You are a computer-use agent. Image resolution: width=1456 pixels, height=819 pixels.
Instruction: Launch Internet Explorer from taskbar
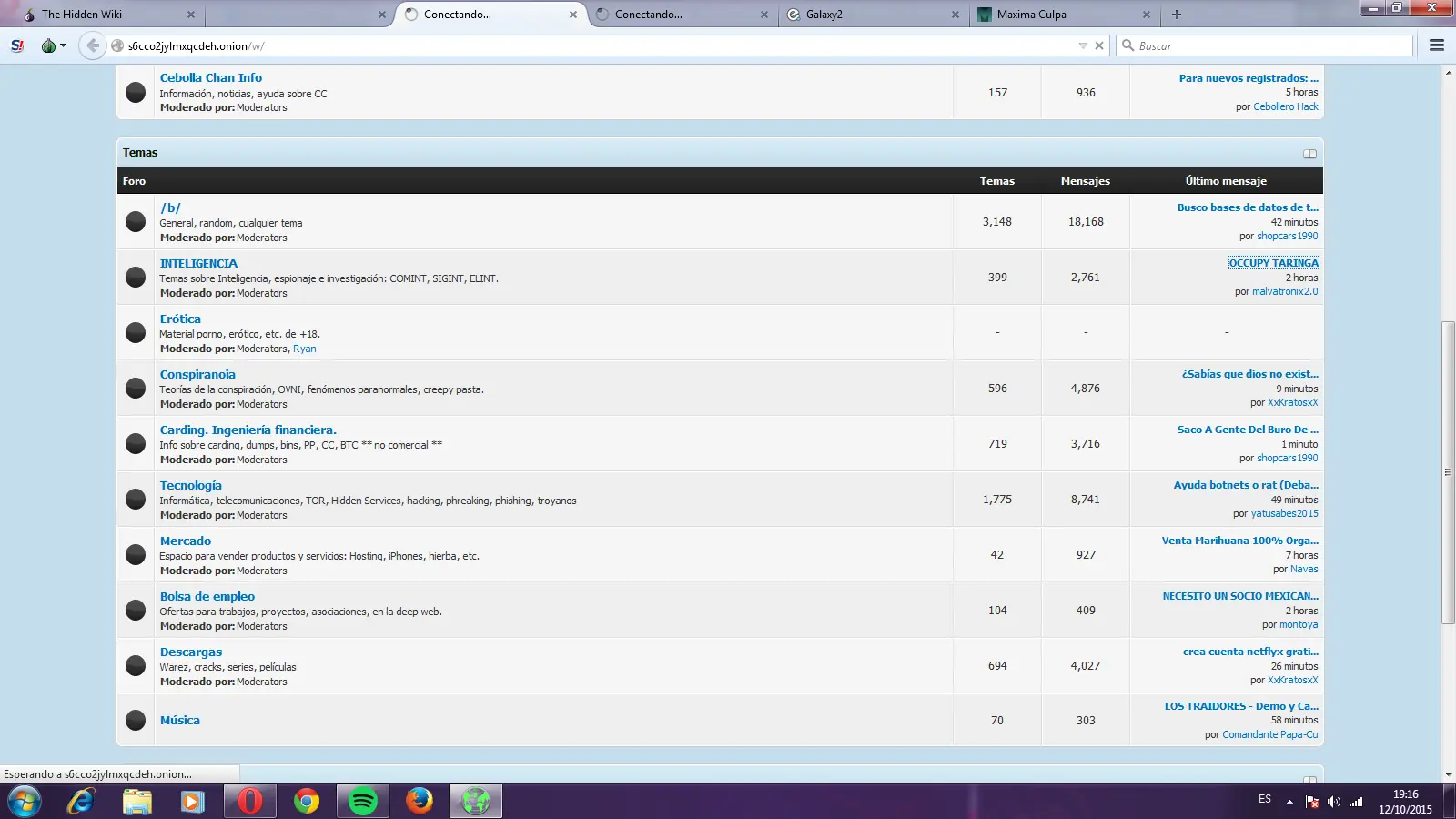pyautogui.click(x=81, y=802)
